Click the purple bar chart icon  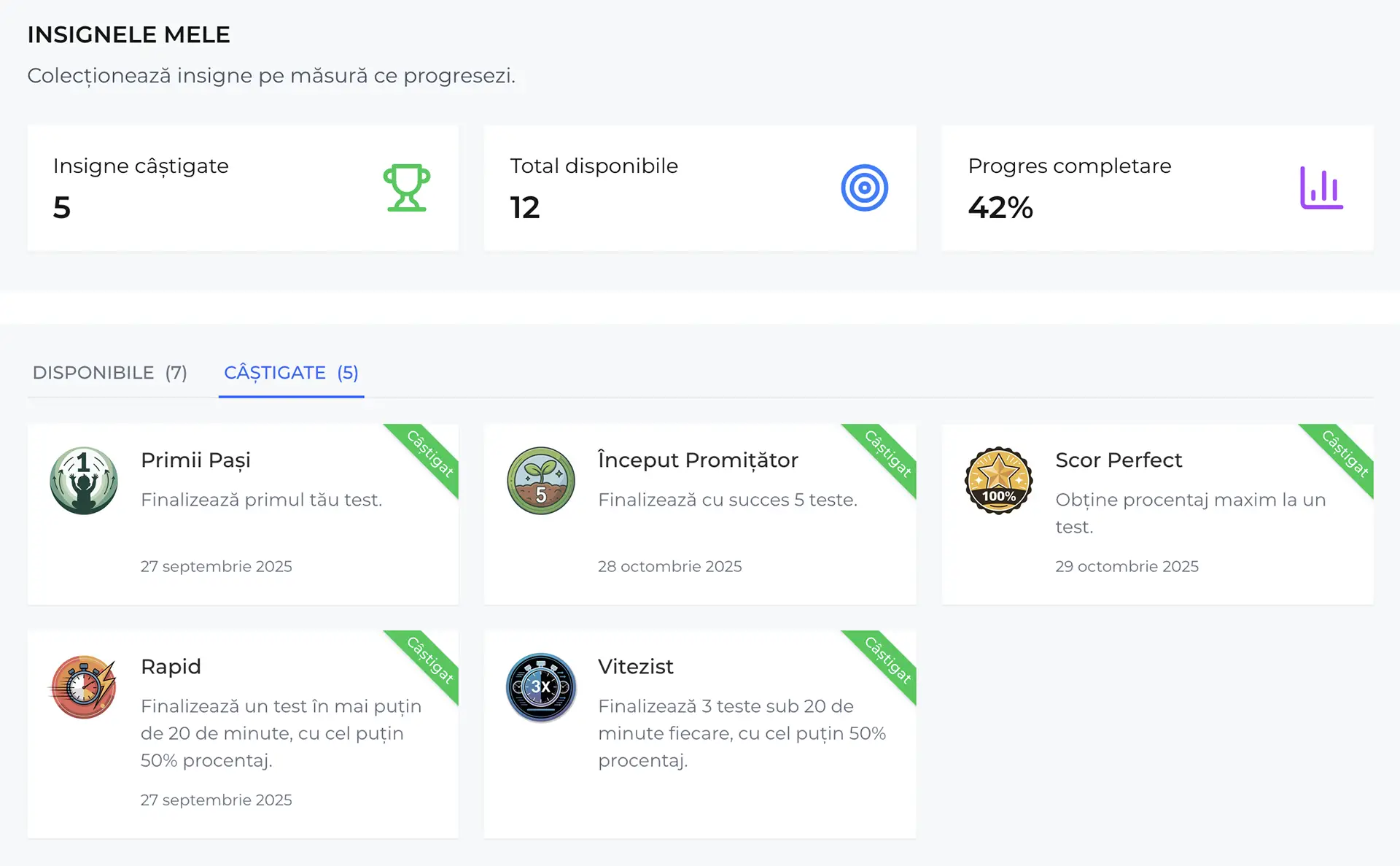pyautogui.click(x=1321, y=188)
